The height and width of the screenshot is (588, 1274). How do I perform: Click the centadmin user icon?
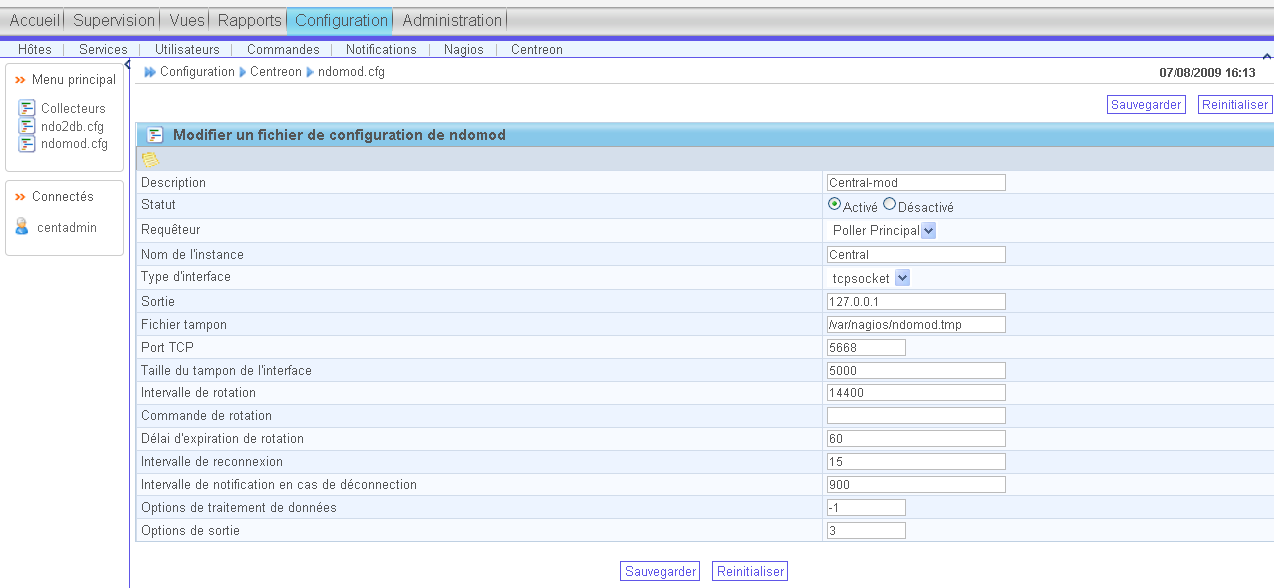point(22,227)
